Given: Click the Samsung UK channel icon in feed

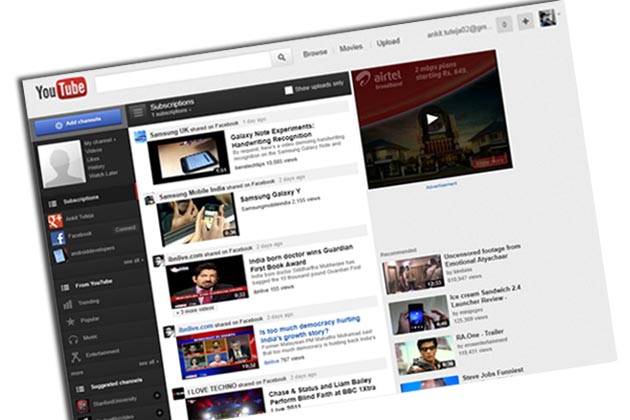Looking at the screenshot, I should point(140,137).
